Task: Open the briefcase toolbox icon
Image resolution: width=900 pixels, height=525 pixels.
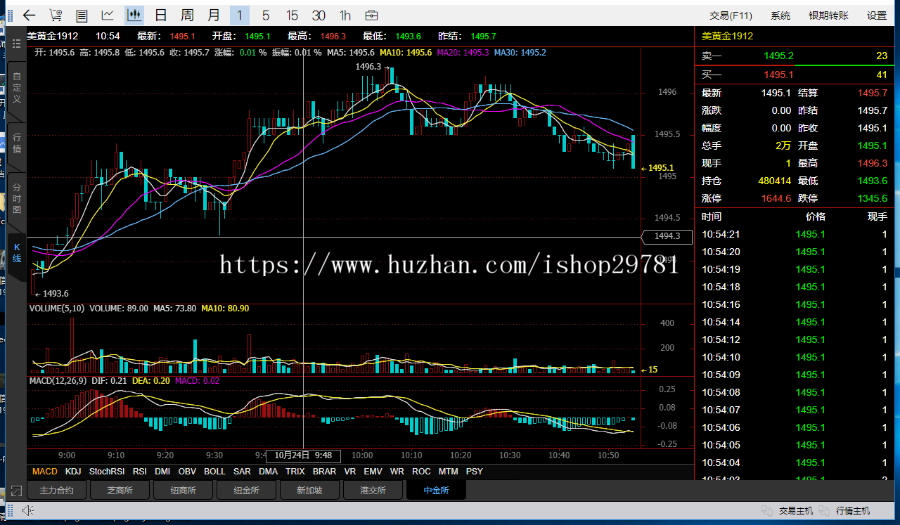Action: (371, 15)
